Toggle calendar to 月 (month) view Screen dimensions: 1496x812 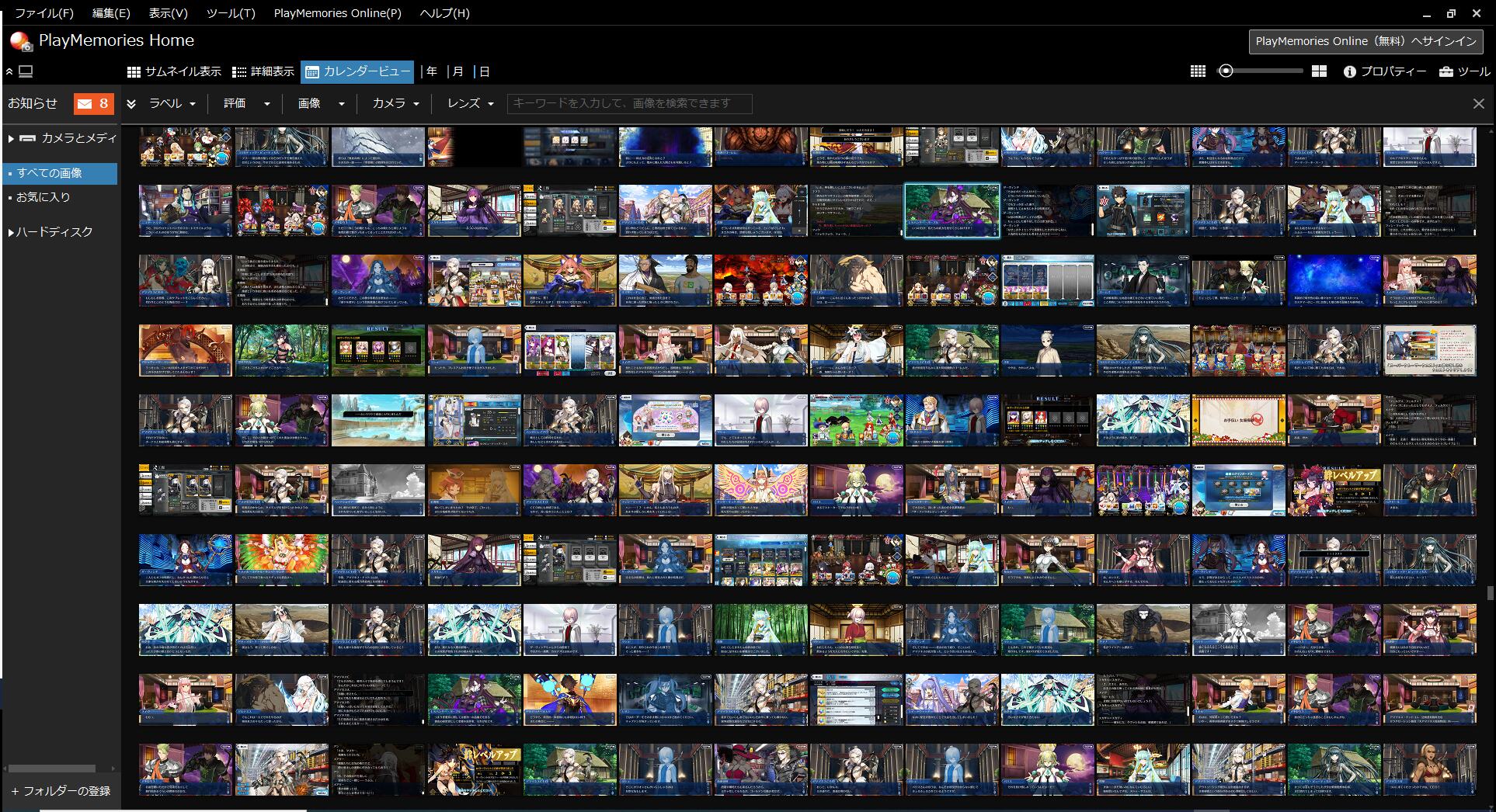[x=457, y=71]
